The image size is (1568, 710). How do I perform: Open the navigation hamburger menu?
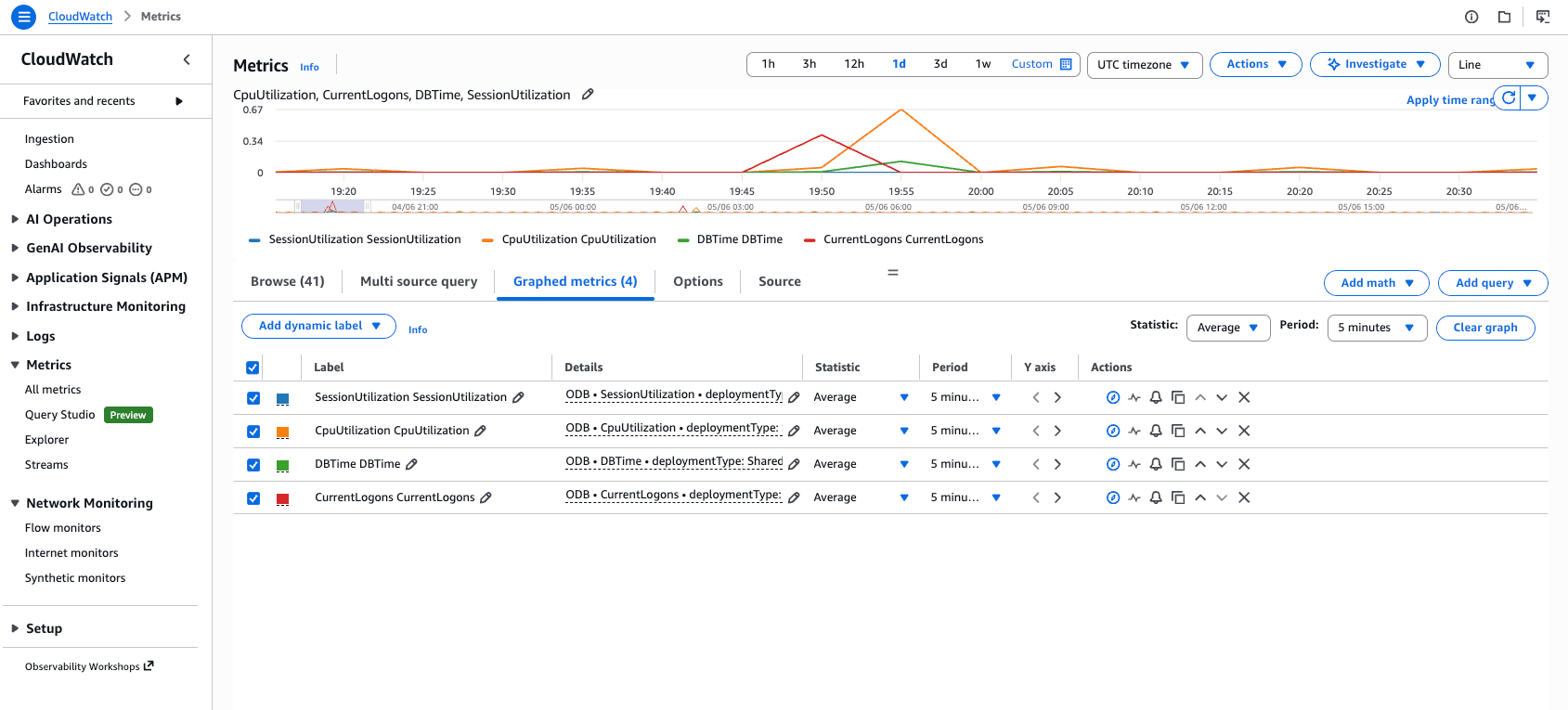(x=24, y=17)
